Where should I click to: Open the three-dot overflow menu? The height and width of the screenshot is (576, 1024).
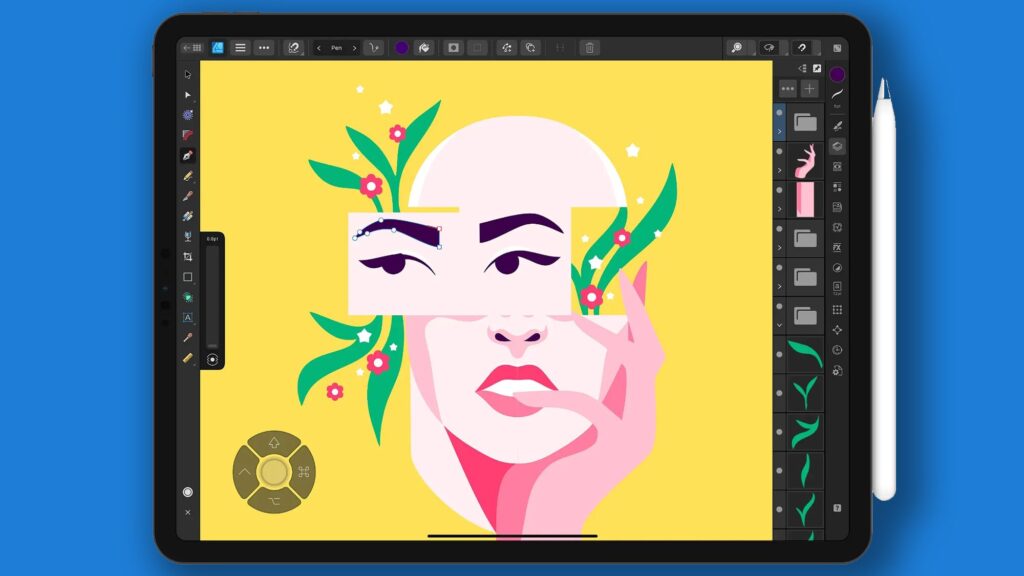pos(265,46)
